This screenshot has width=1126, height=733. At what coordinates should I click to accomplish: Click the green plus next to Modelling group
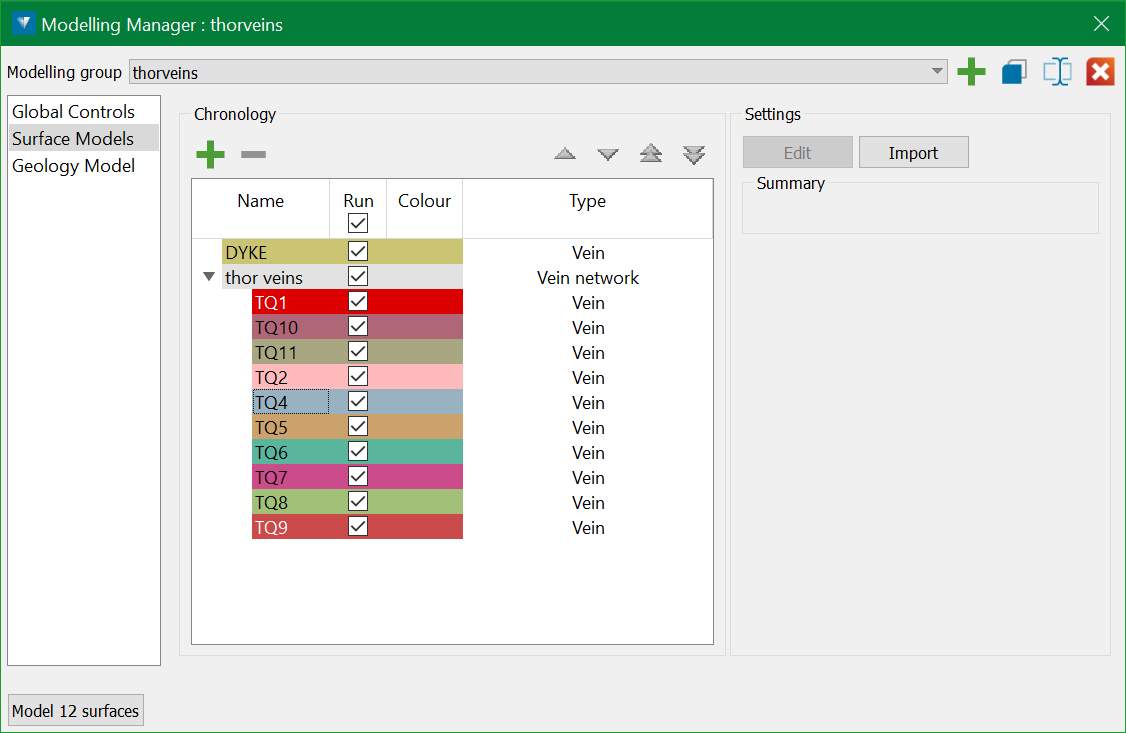tap(971, 72)
